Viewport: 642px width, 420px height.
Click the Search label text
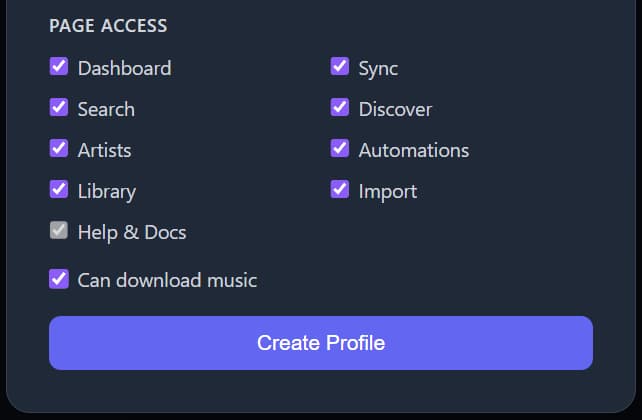pos(106,109)
